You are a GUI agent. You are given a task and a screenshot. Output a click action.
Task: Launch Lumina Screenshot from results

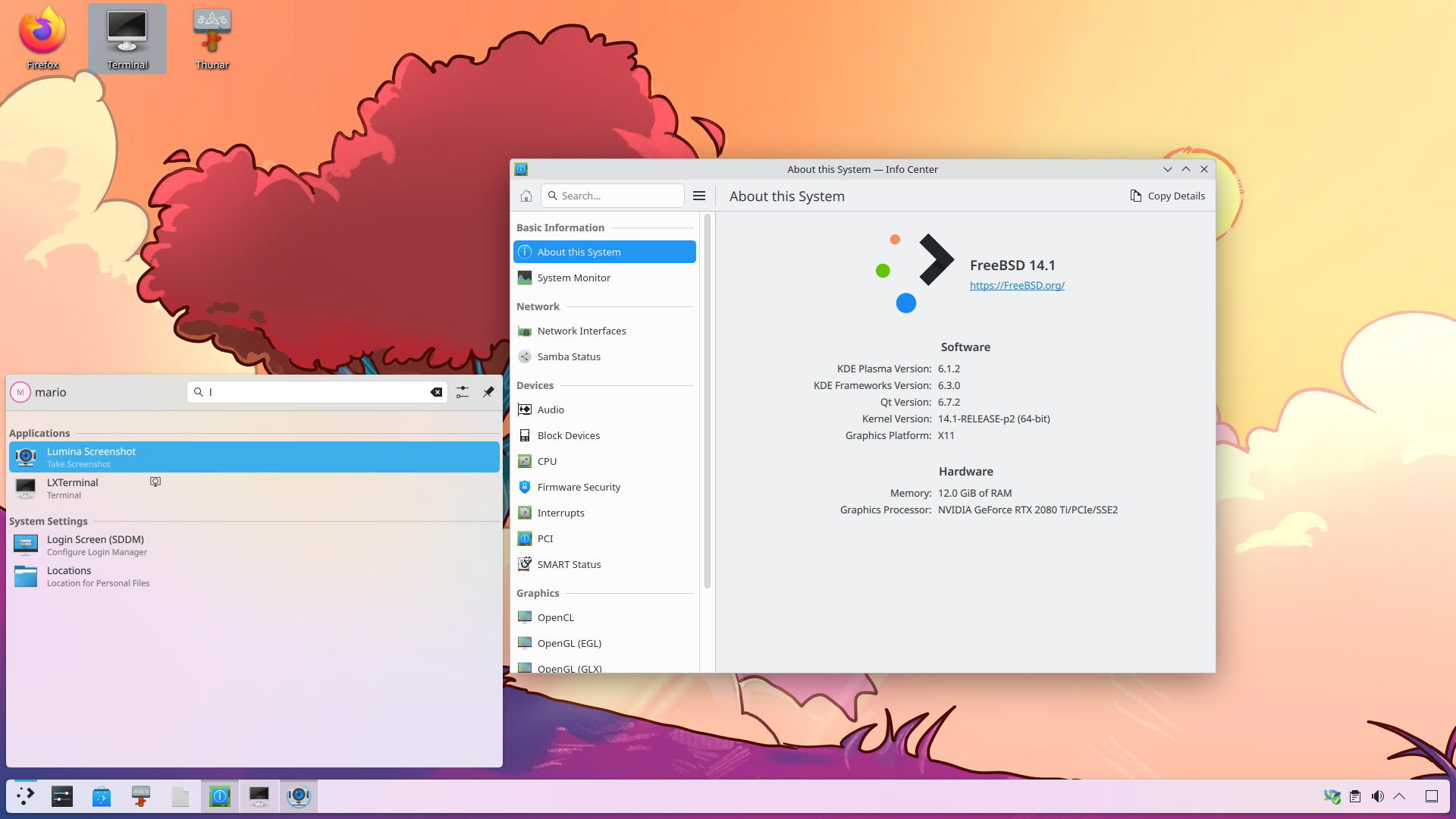click(x=254, y=457)
